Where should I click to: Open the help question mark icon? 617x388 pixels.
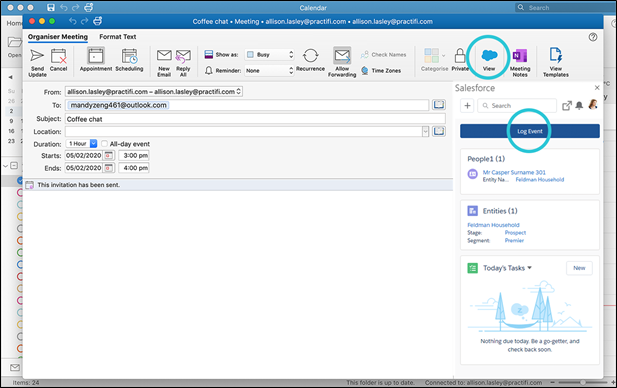[x=593, y=37]
